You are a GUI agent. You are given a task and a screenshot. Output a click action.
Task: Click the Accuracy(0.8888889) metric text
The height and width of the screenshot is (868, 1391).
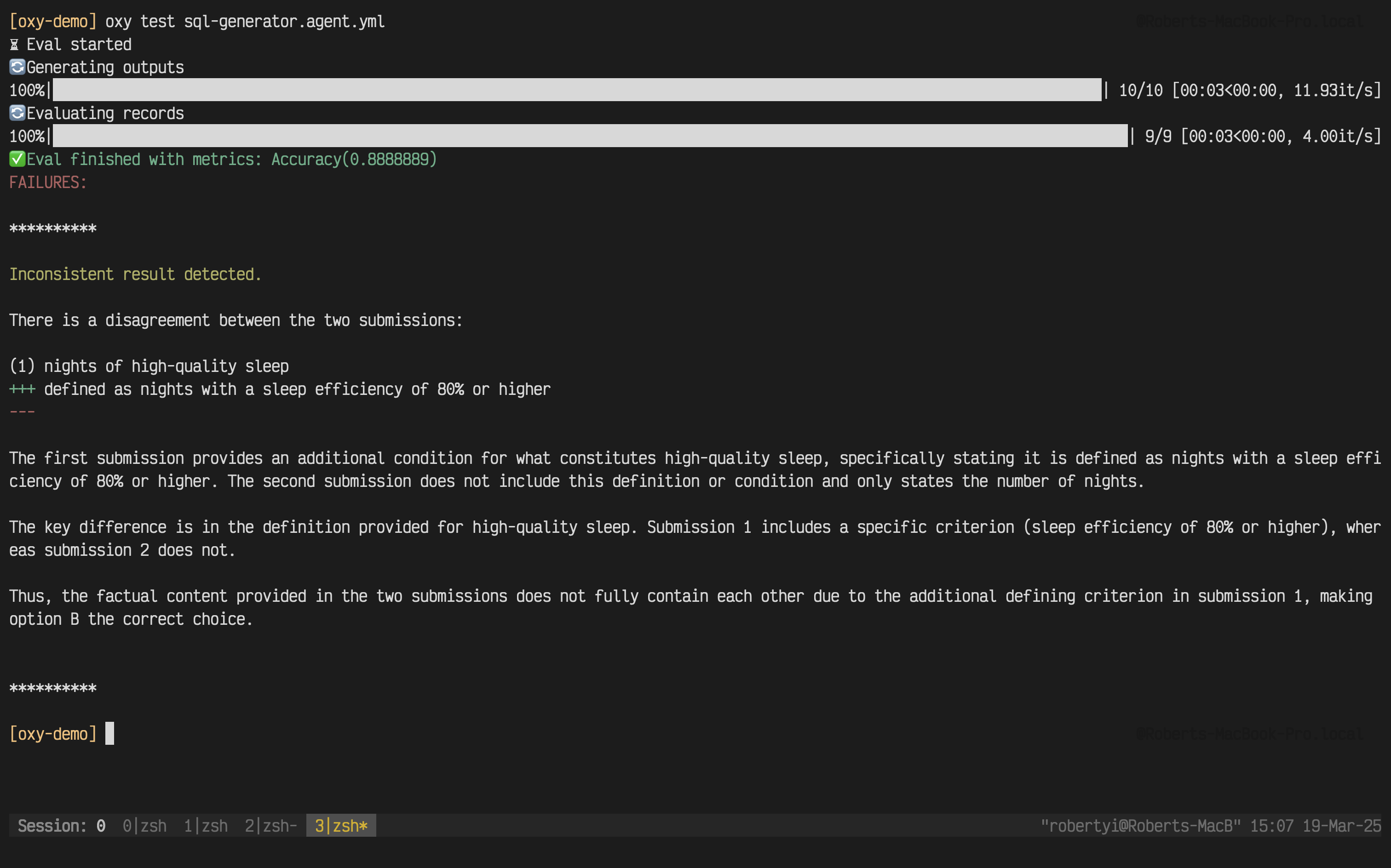(x=354, y=159)
